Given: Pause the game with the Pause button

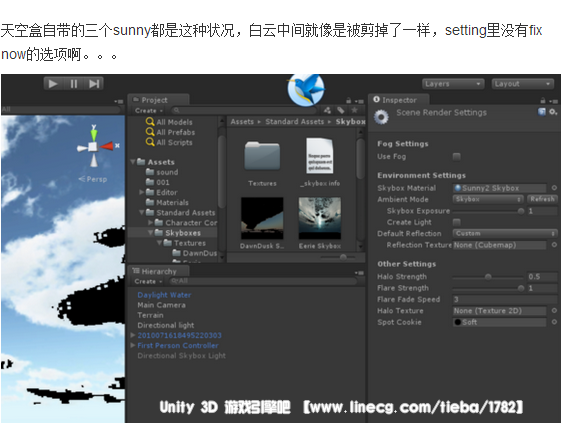Looking at the screenshot, I should (x=74, y=84).
